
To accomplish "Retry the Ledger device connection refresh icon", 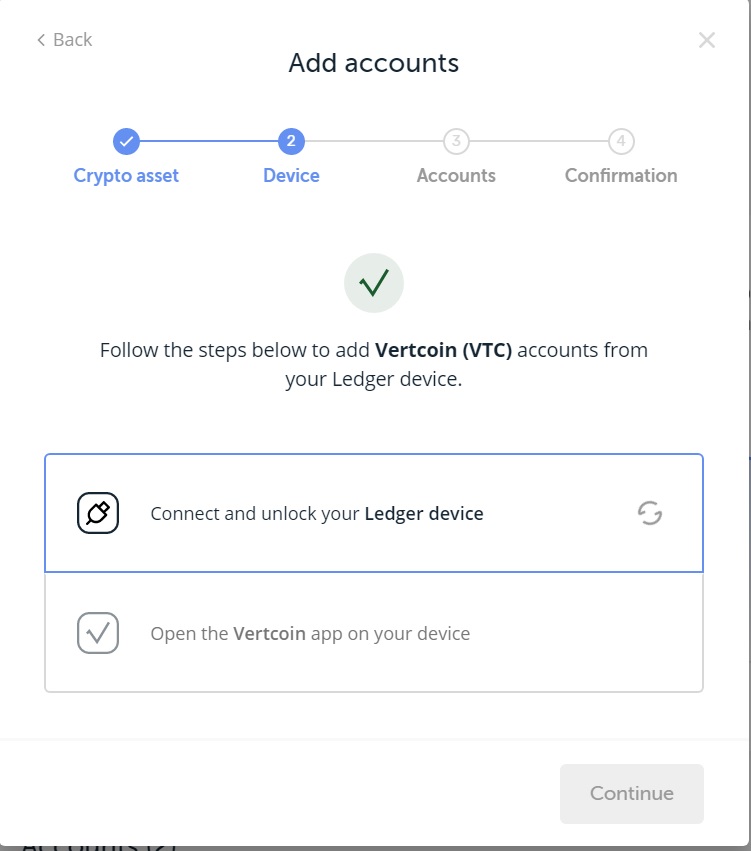I will [650, 513].
